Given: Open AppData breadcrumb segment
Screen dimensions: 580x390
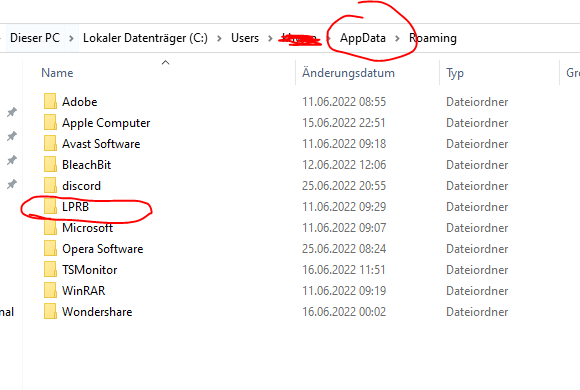Looking at the screenshot, I should tap(363, 38).
